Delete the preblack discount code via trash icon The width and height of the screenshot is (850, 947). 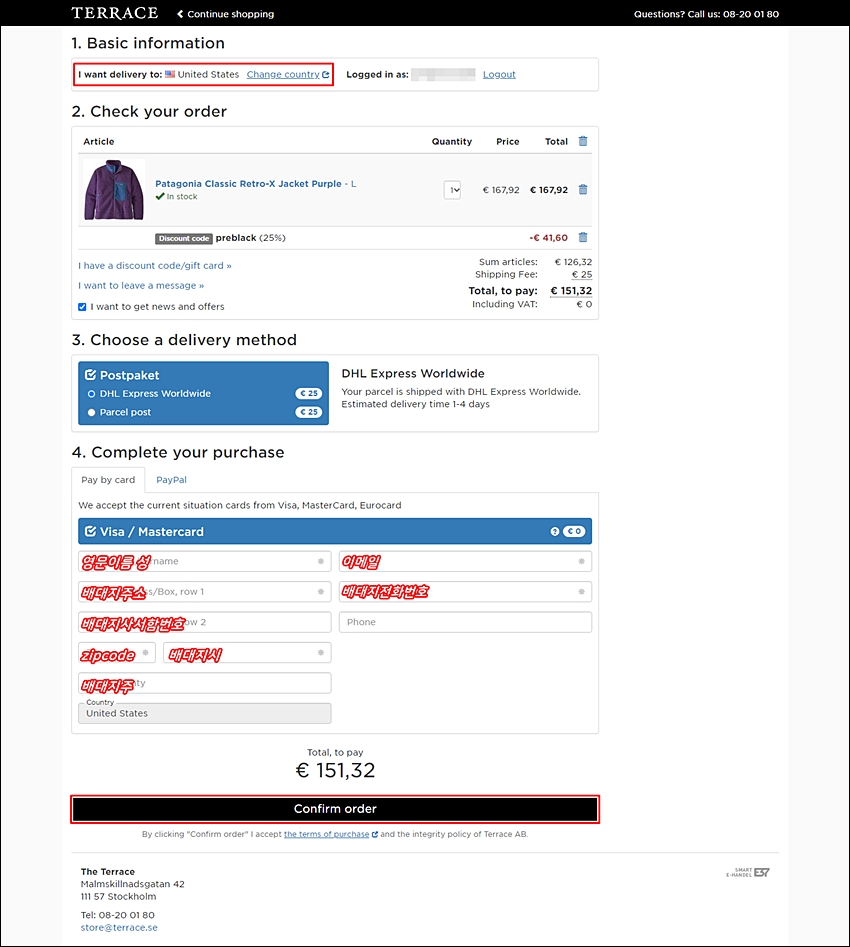pyautogui.click(x=583, y=237)
